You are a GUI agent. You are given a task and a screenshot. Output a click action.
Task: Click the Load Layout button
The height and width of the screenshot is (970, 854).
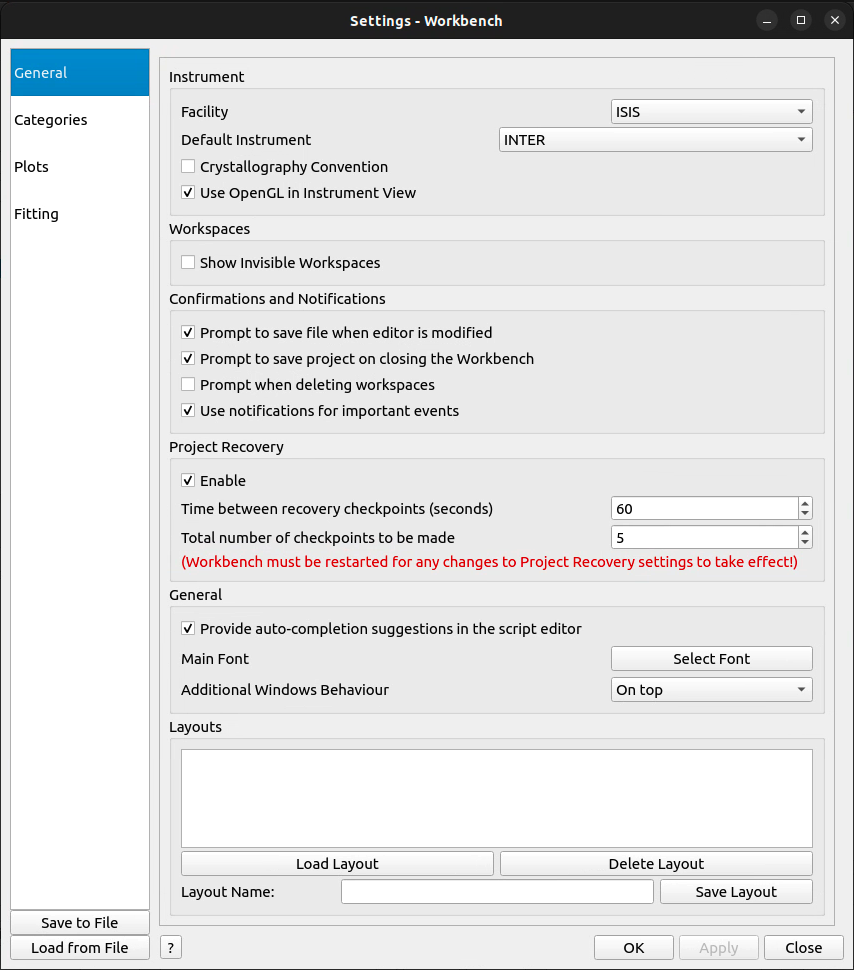(337, 864)
